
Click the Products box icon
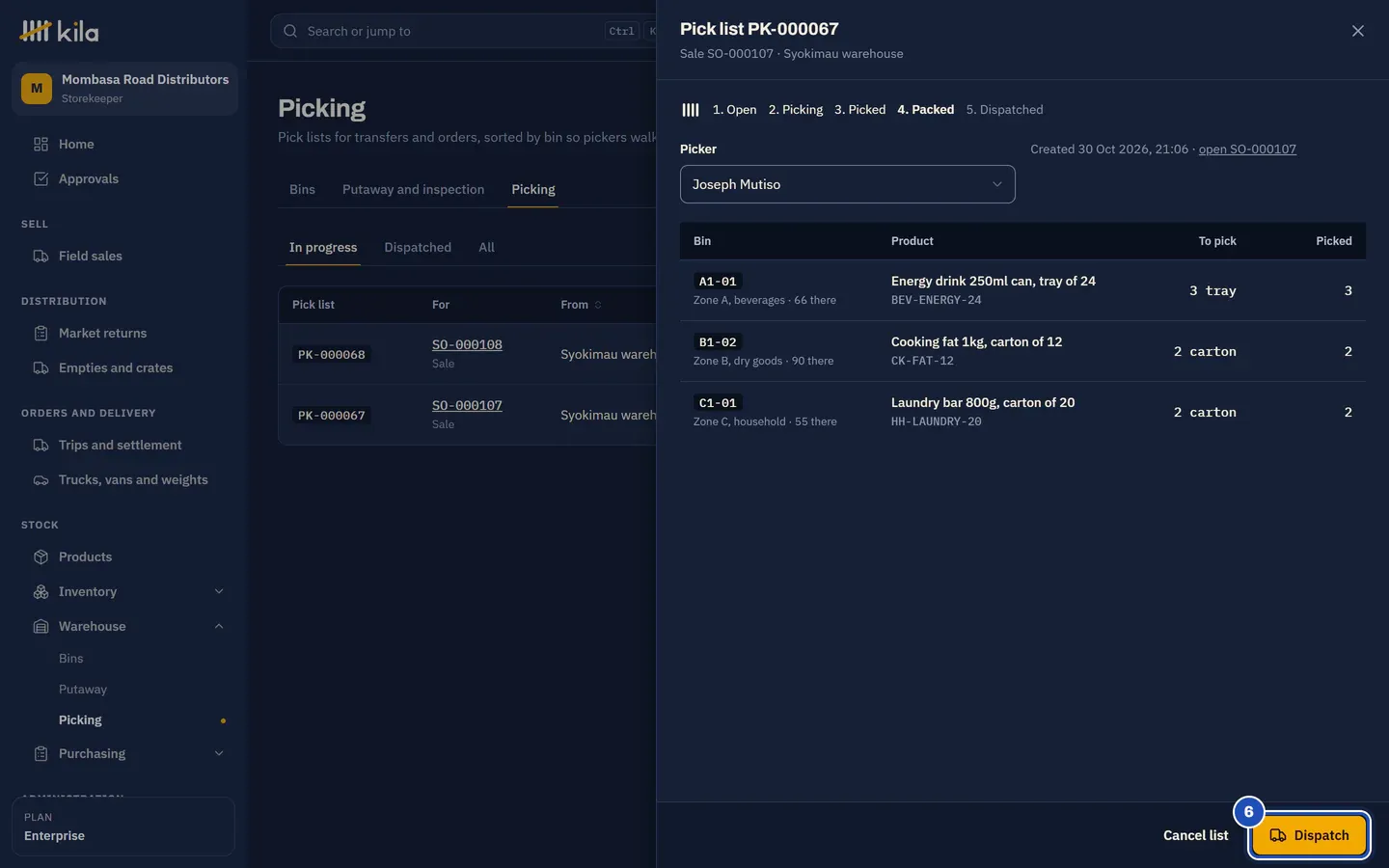[41, 557]
